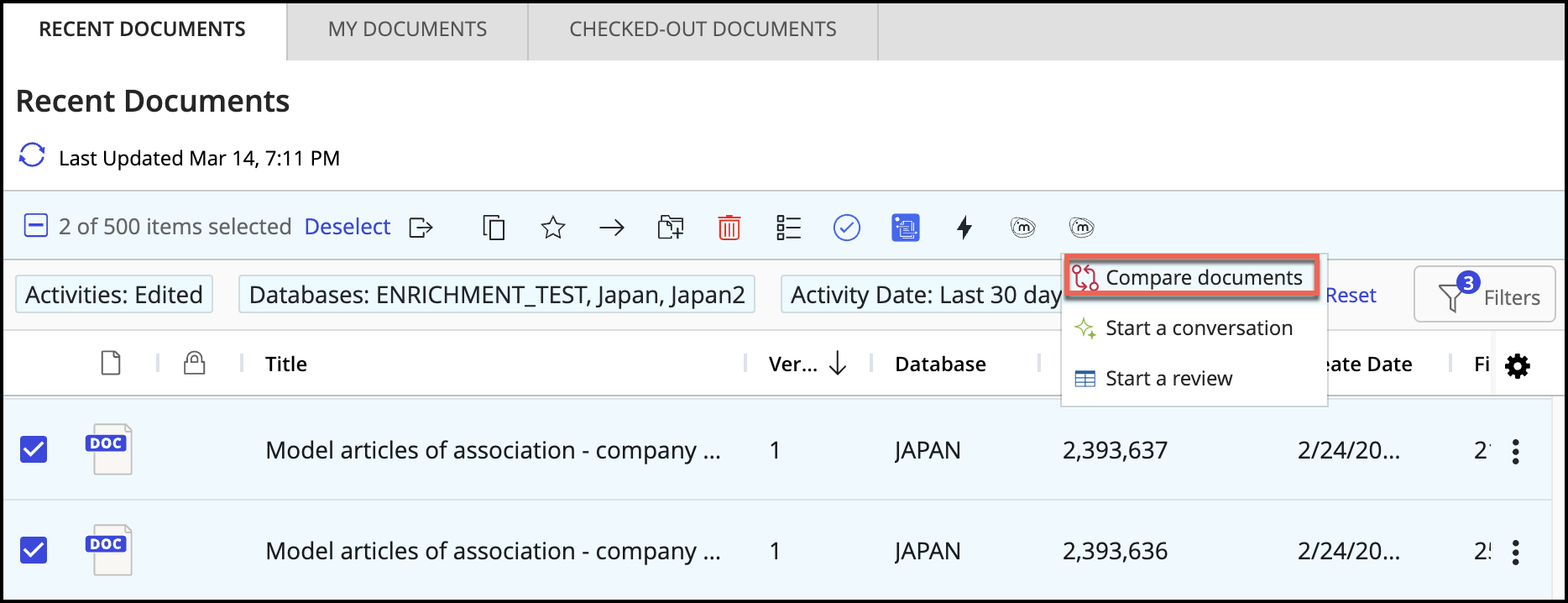Click the blue circled checkmark icon
1568x603 pixels.
click(846, 228)
